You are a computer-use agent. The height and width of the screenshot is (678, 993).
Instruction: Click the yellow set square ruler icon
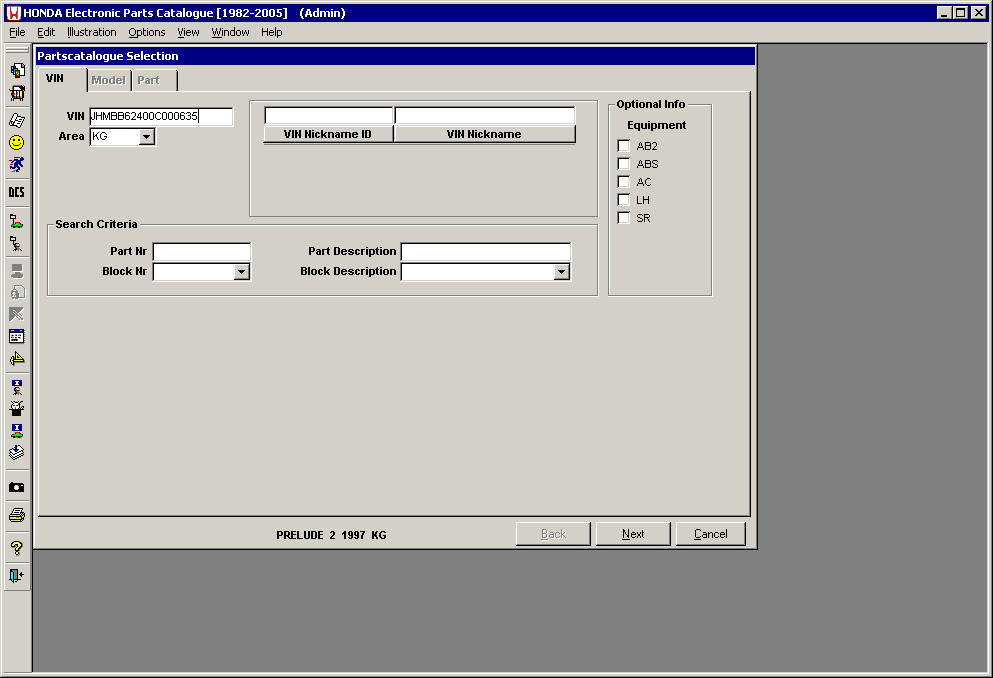point(16,359)
